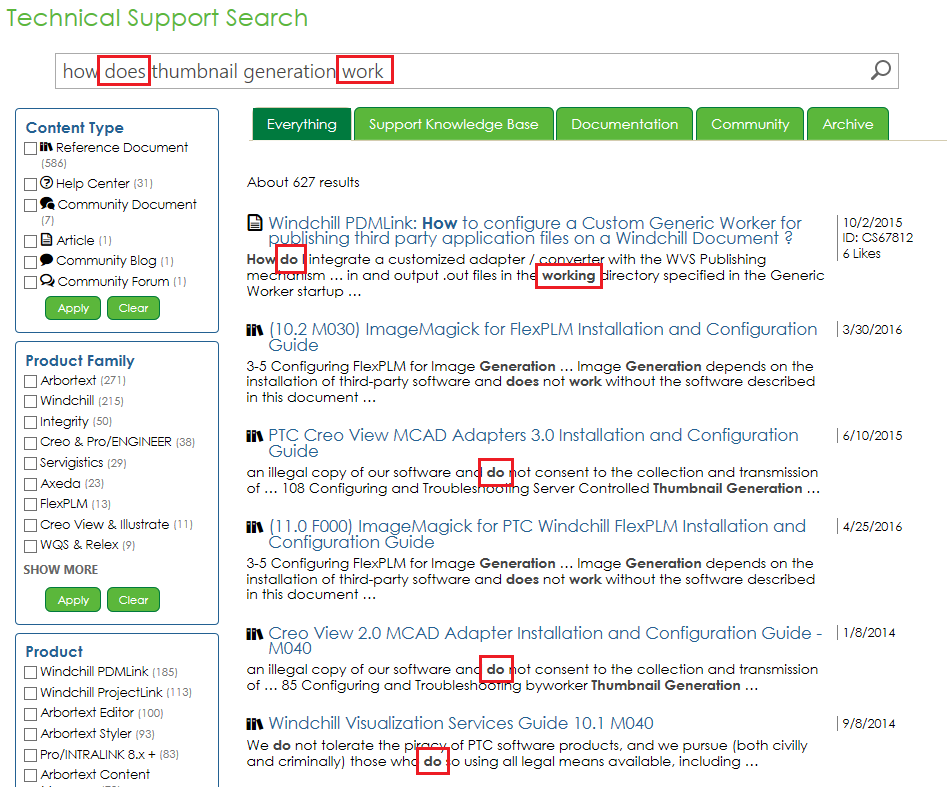Open the Archive tab
The width and height of the screenshot is (947, 787).
(847, 124)
